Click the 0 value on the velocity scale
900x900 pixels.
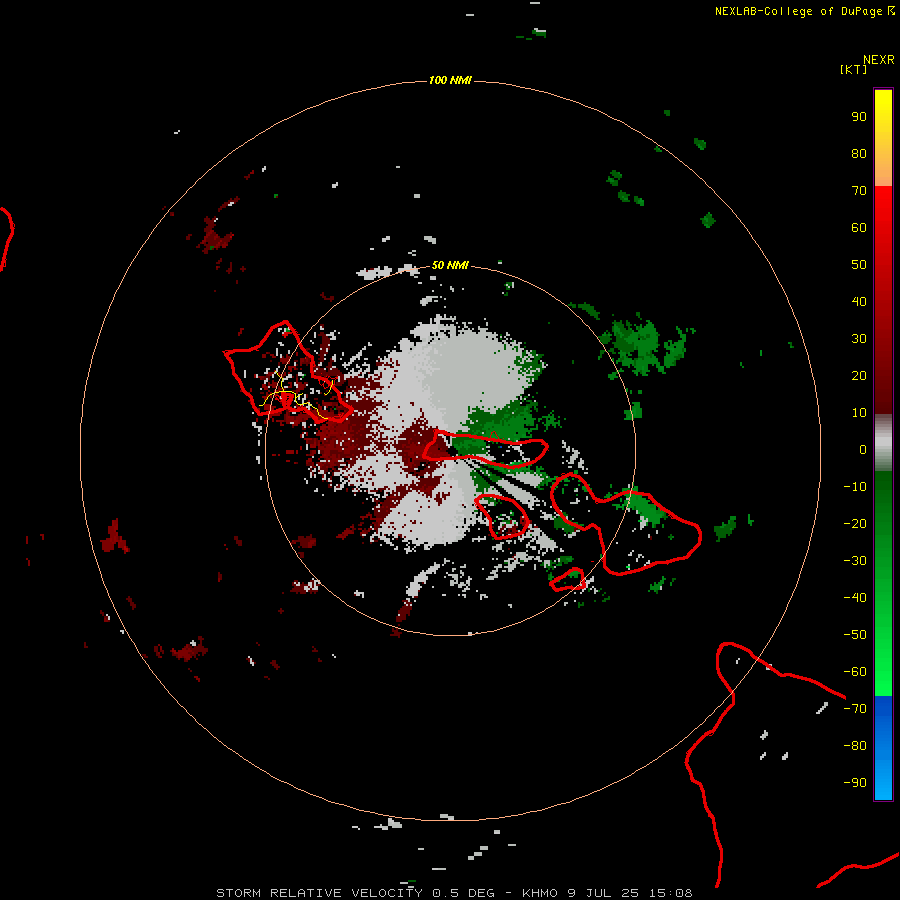(x=863, y=449)
